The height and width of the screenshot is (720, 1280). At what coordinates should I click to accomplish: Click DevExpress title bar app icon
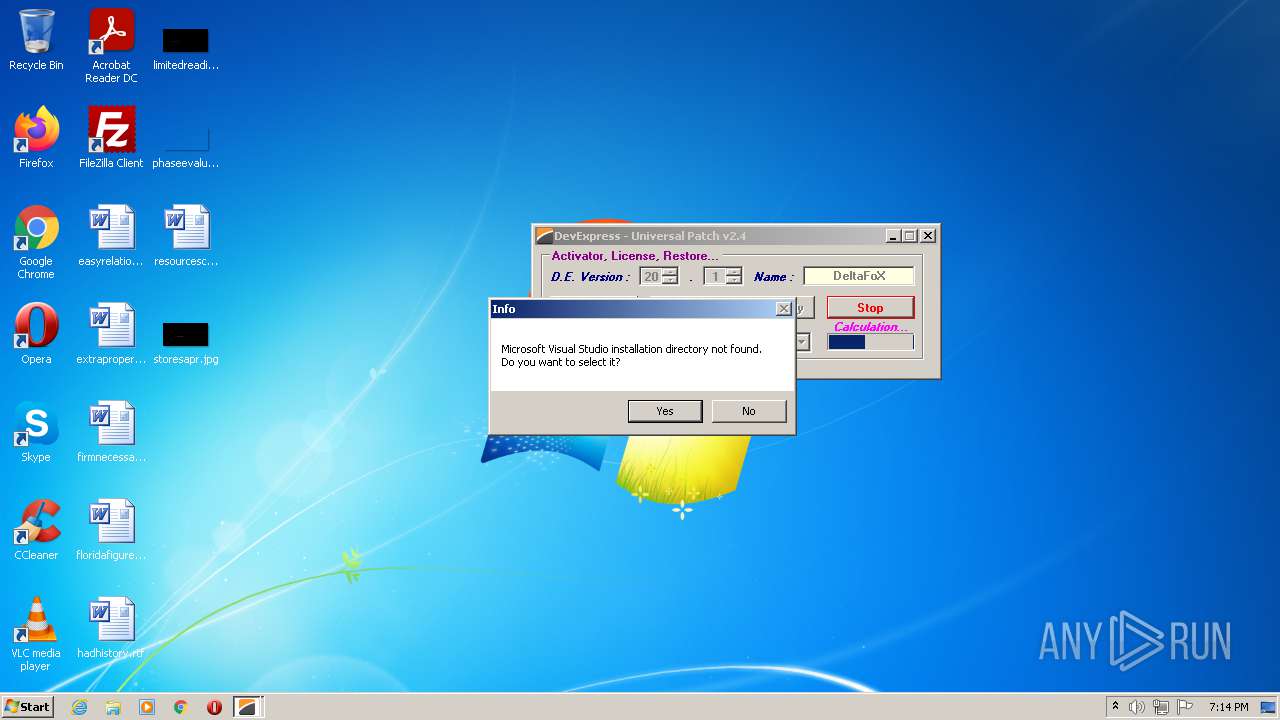click(544, 236)
